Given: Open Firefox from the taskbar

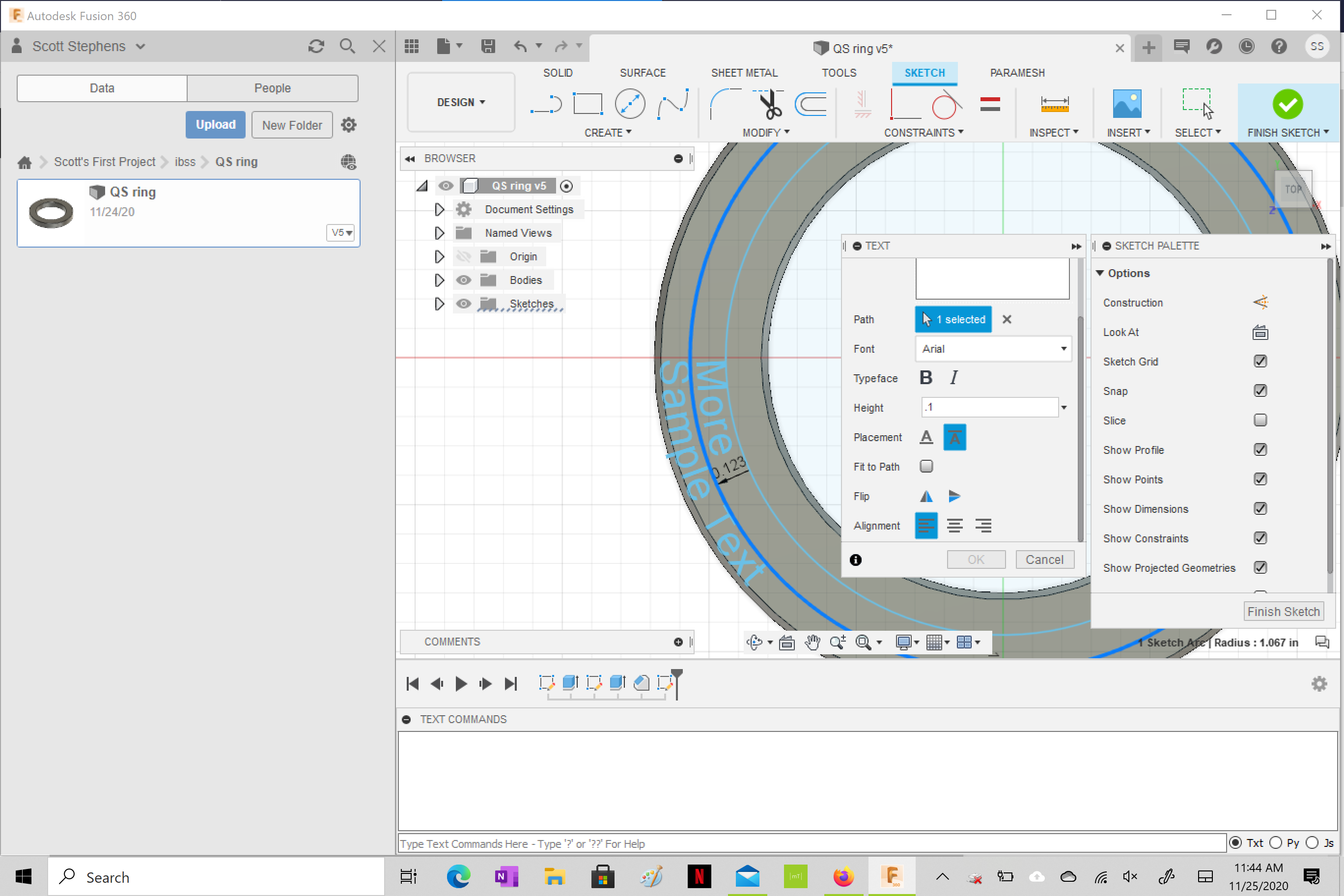Looking at the screenshot, I should [842, 876].
